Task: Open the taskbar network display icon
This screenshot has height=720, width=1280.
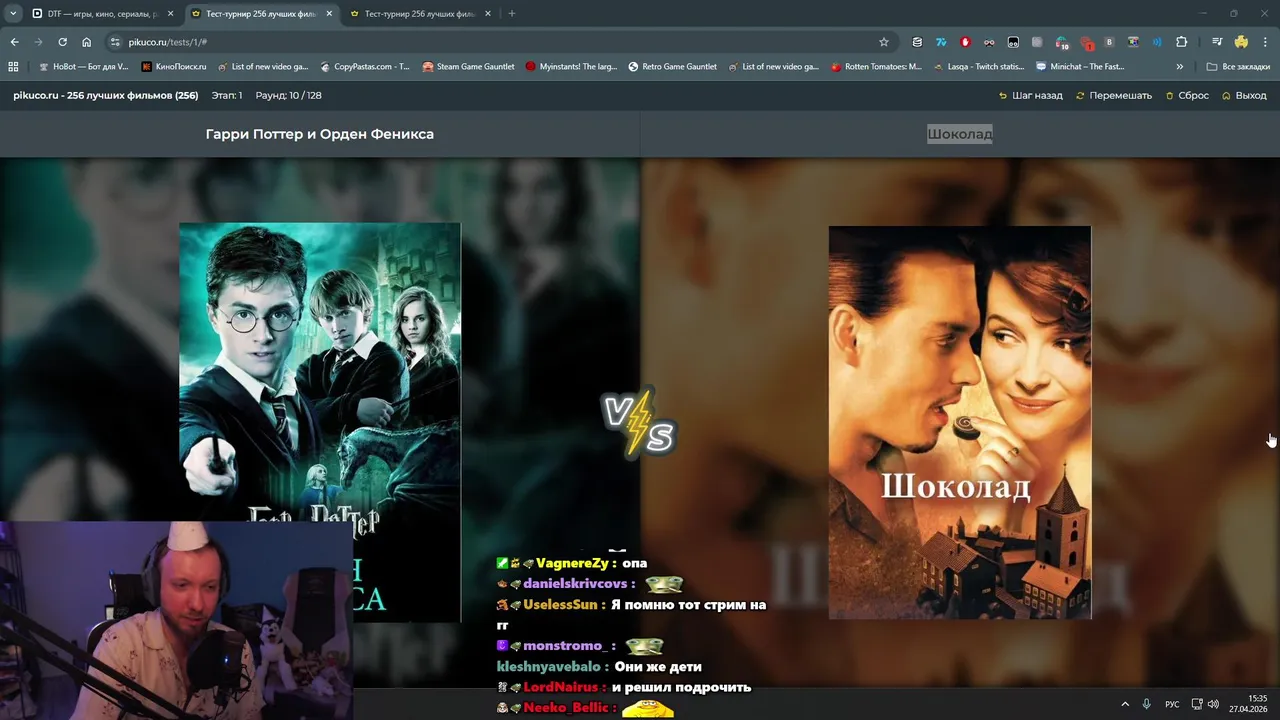Action: pyautogui.click(x=1197, y=704)
